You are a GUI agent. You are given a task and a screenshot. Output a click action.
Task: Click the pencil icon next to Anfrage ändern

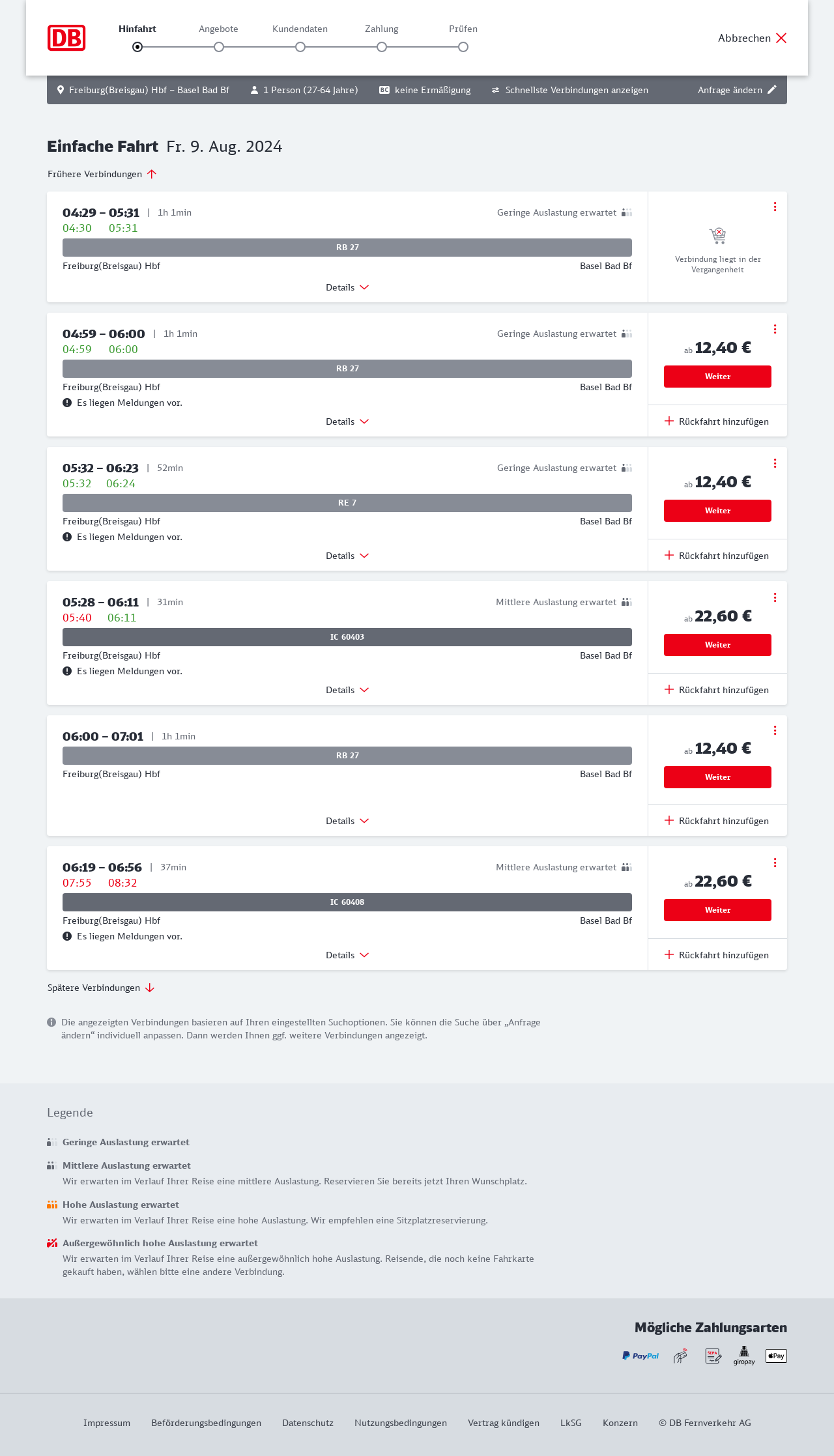(x=772, y=90)
